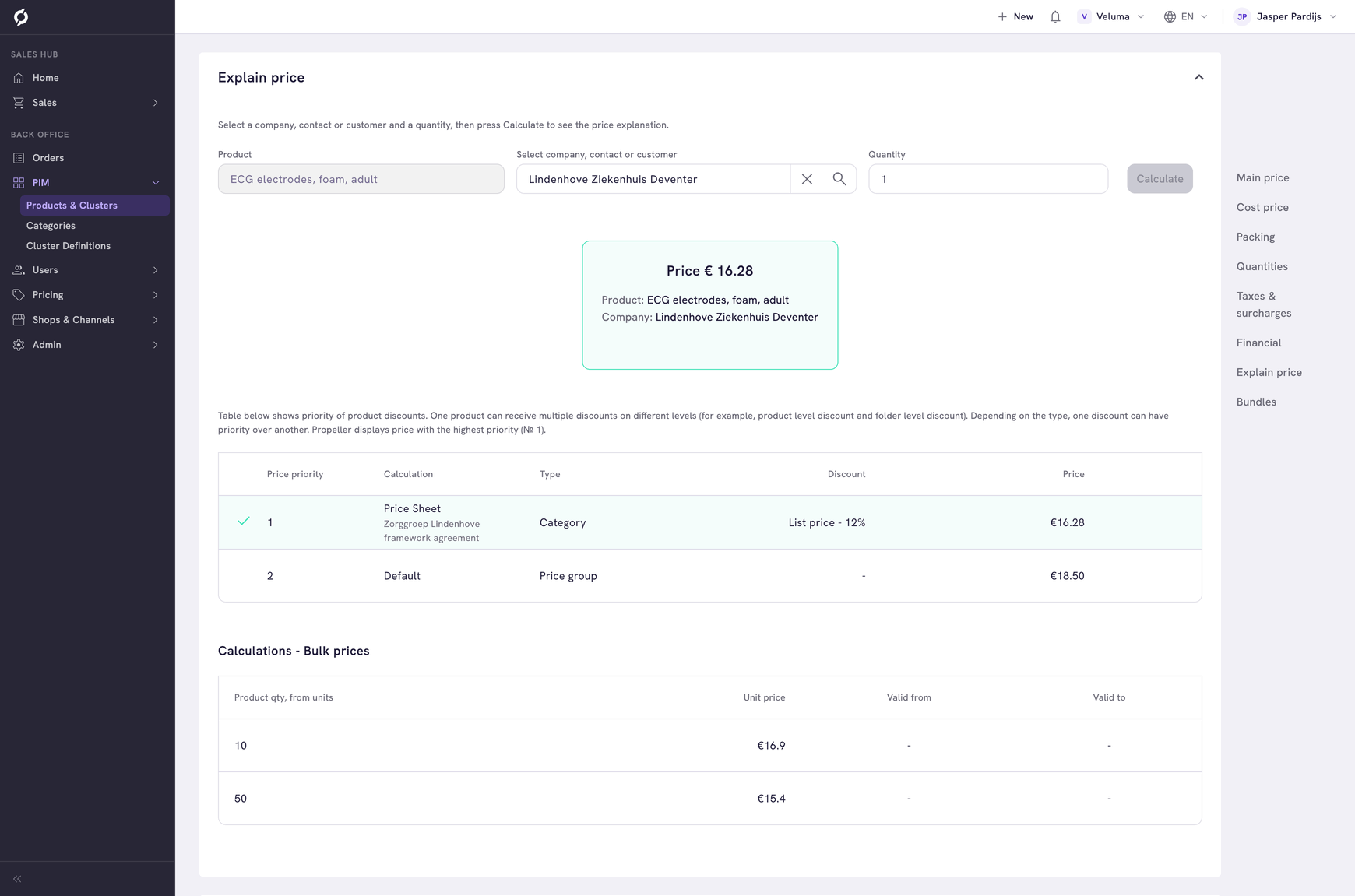The image size is (1355, 896).
Task: Expand the Pricing submenu arrow
Action: click(x=156, y=295)
